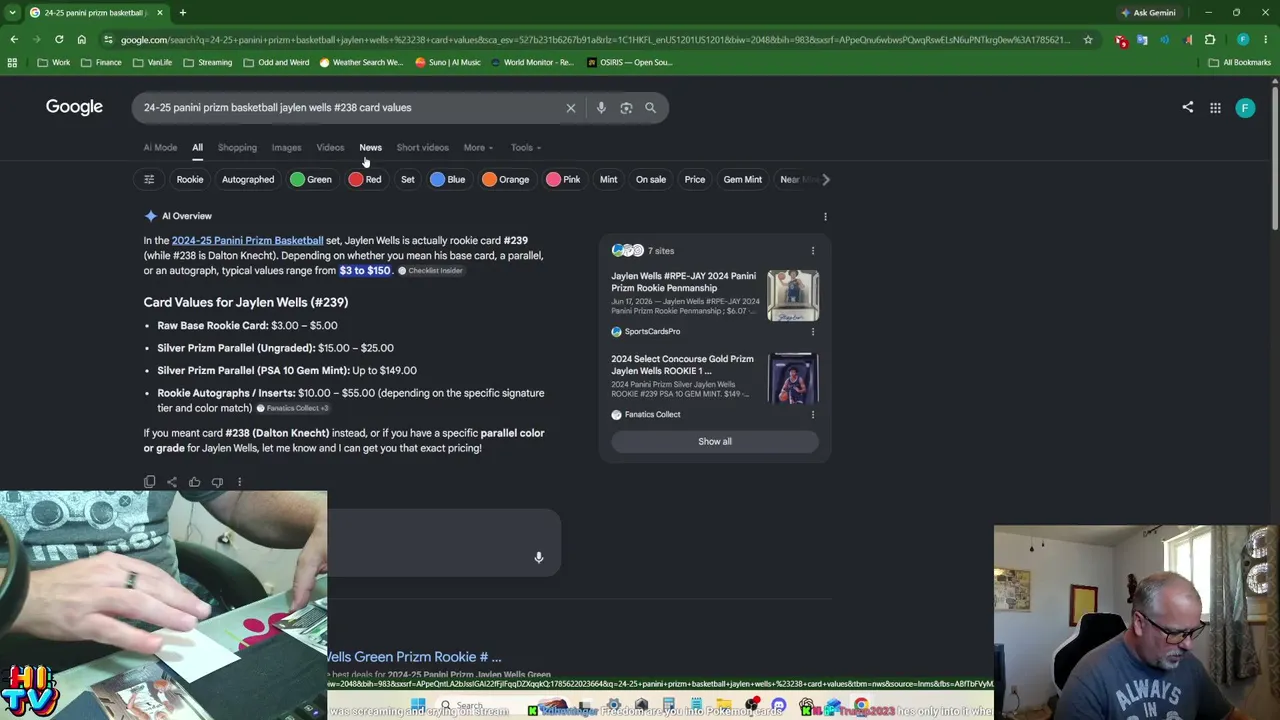This screenshot has width=1280, height=720.
Task: Clear the search box with the X icon
Action: click(571, 108)
